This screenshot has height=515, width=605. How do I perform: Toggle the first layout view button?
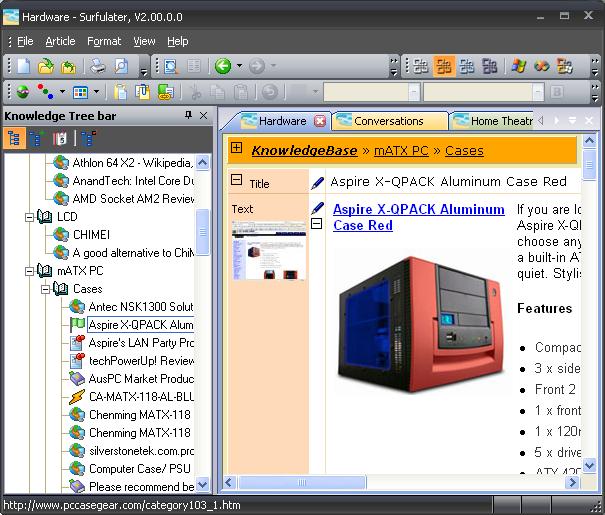tap(421, 66)
